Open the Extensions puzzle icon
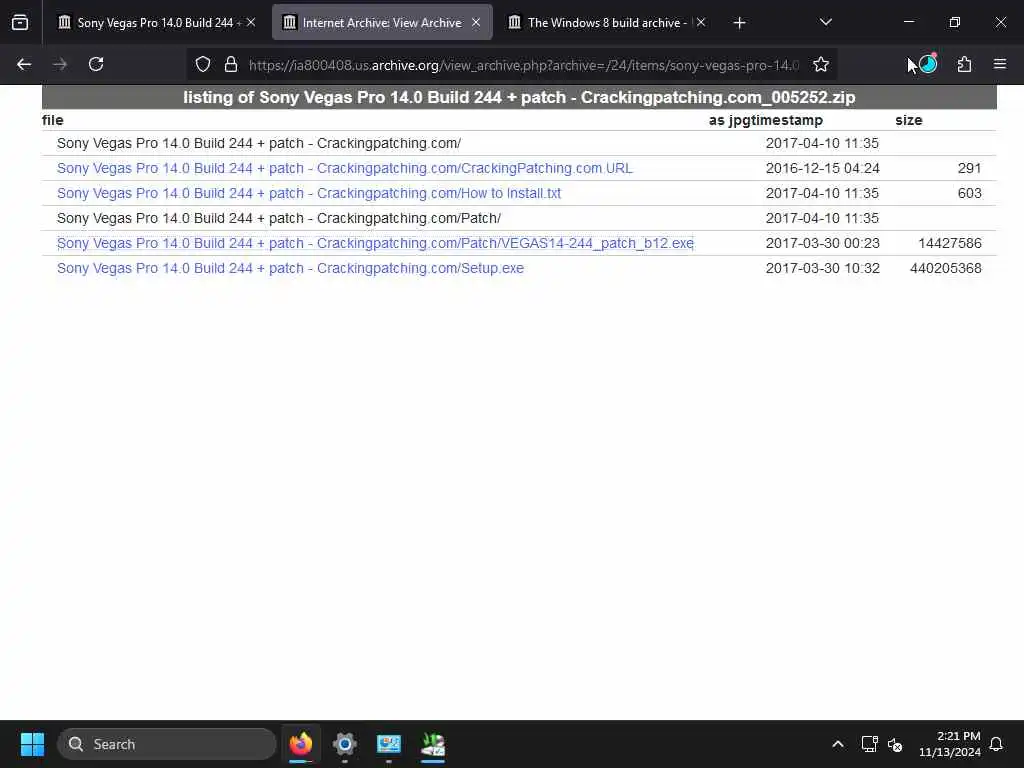Viewport: 1024px width, 768px height. (964, 64)
